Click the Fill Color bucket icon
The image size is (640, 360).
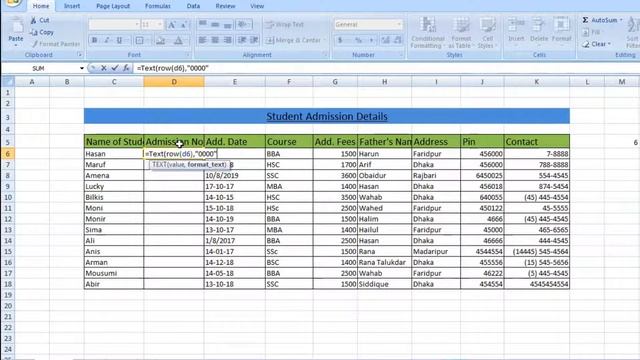coord(160,40)
